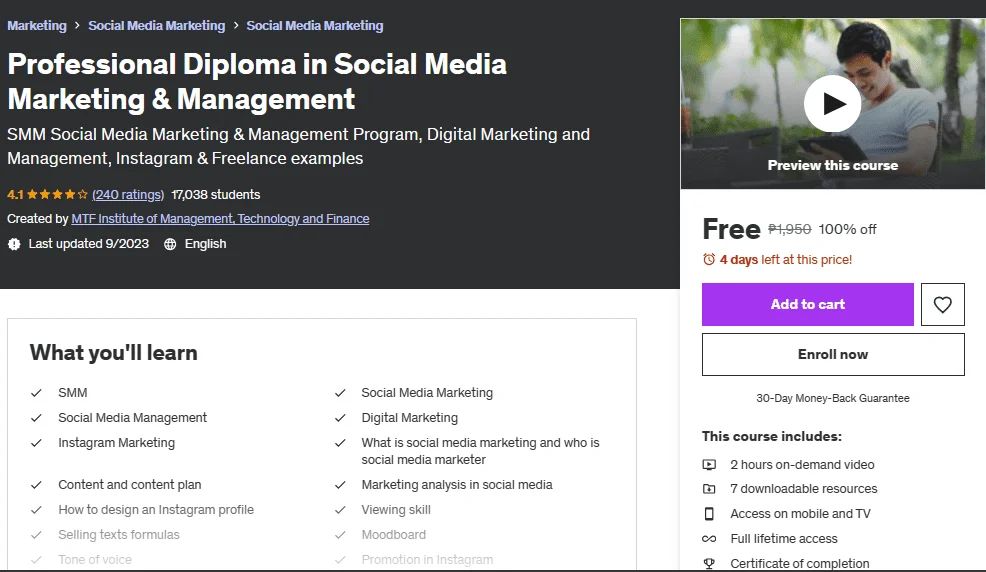Click the alarm clock icon beside 4 days
Image resolution: width=986 pixels, height=572 pixels.
(x=709, y=260)
